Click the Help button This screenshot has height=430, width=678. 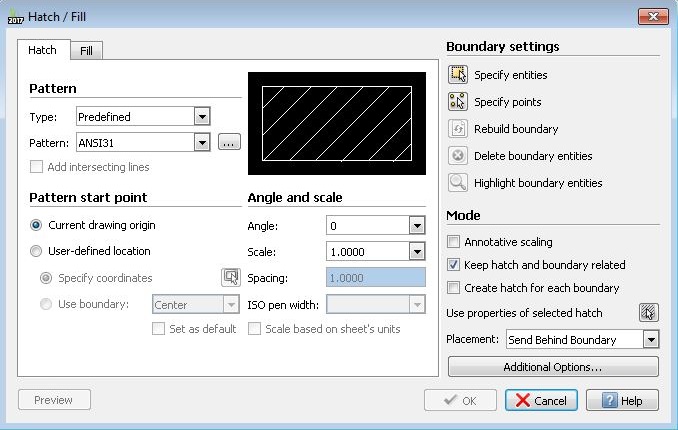(623, 400)
